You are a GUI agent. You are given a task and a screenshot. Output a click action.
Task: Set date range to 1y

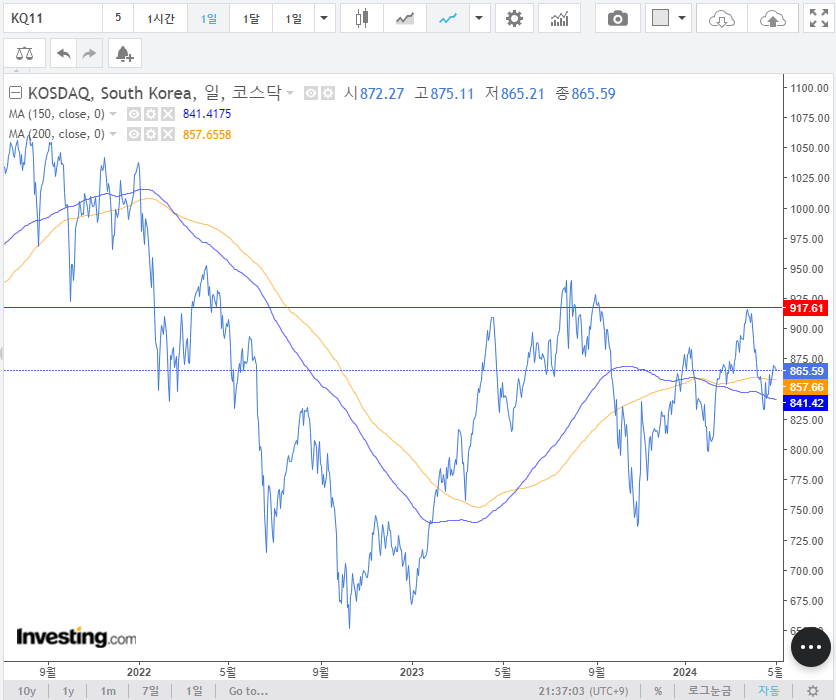[68, 691]
